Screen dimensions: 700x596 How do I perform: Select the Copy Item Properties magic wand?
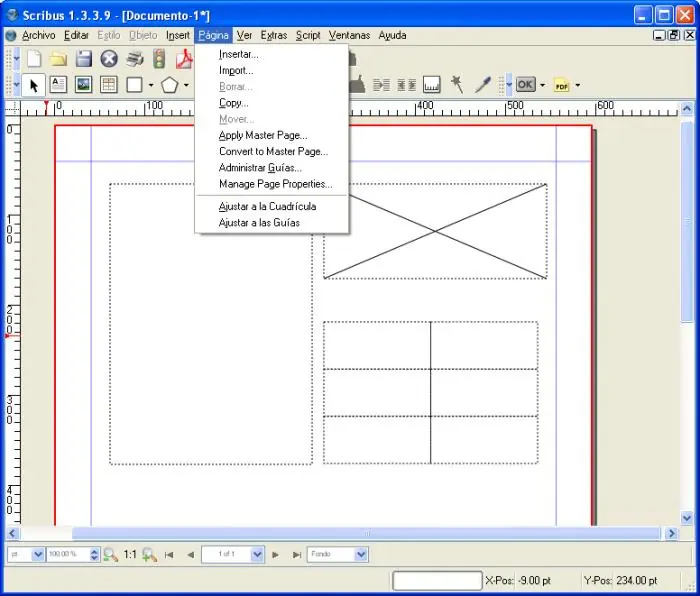457,85
